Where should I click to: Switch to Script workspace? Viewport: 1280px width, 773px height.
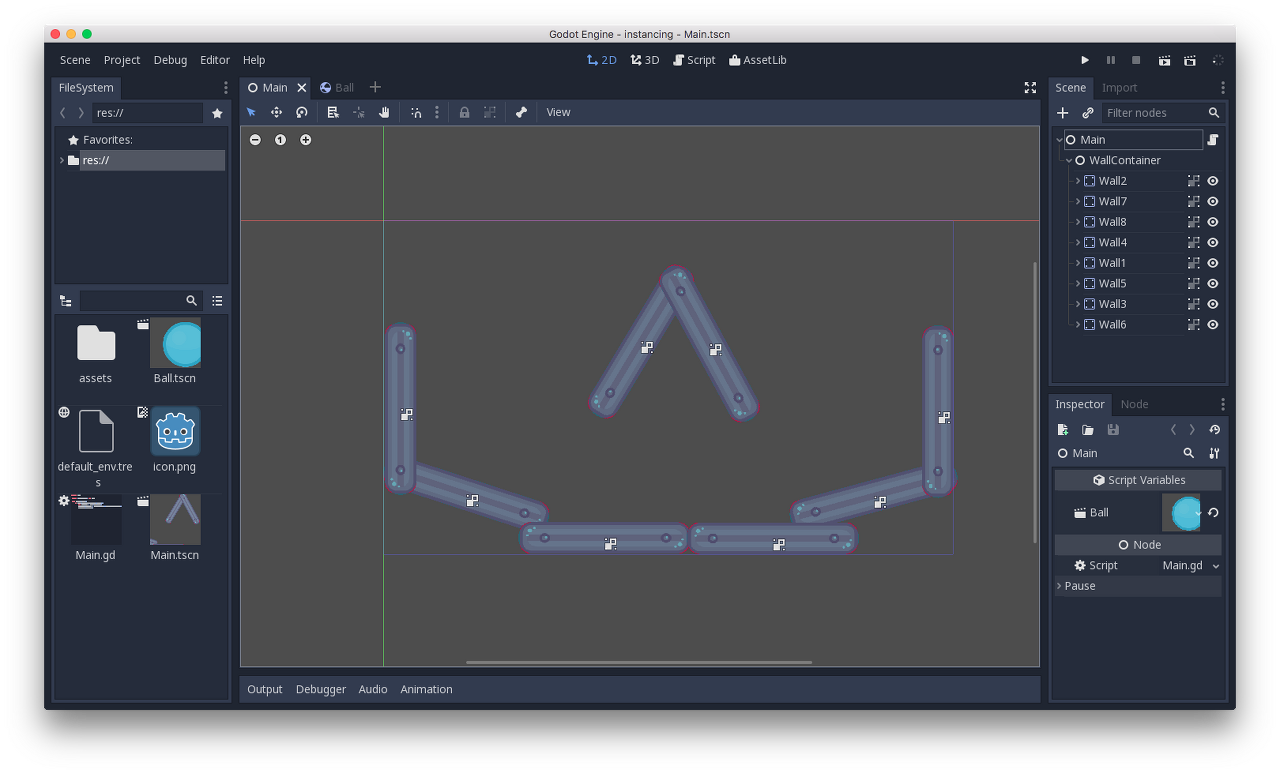pos(694,60)
